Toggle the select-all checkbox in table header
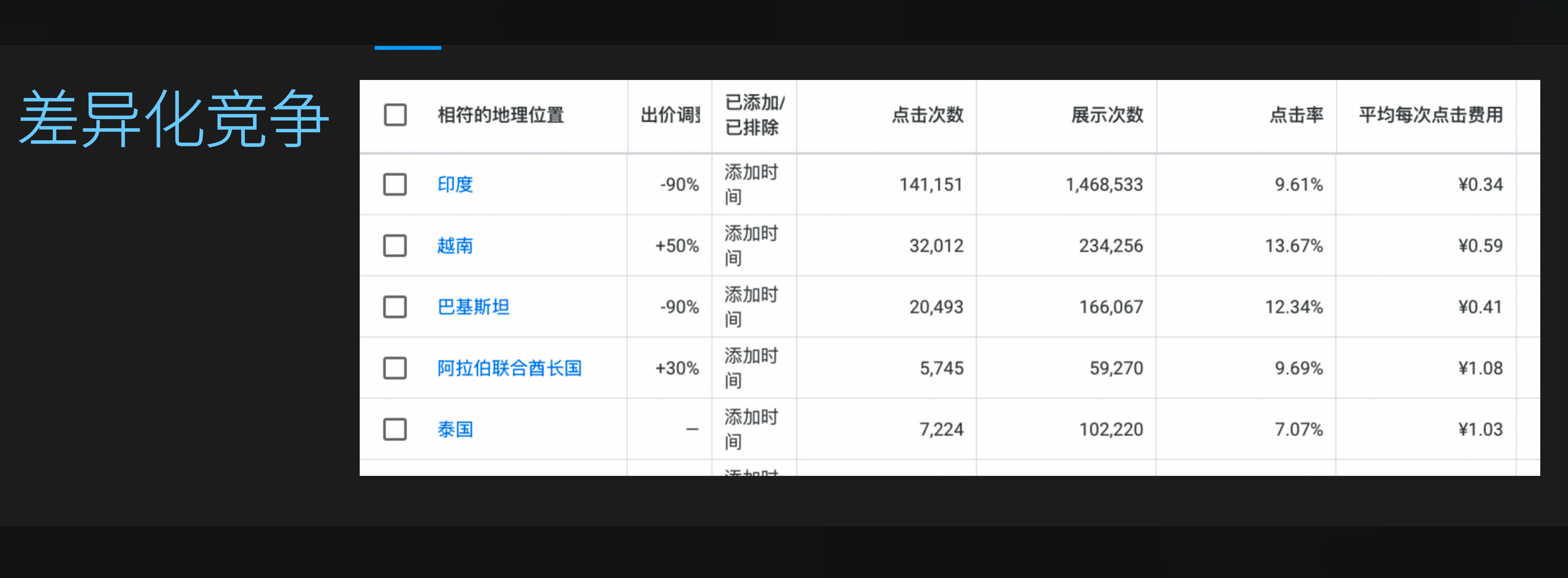This screenshot has width=1568, height=578. [x=395, y=114]
